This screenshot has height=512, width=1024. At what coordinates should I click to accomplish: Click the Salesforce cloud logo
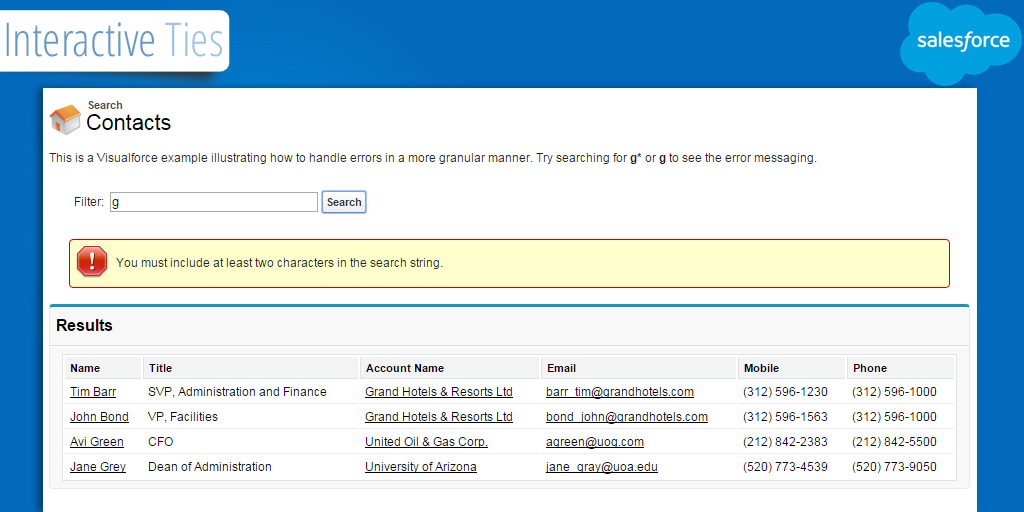[x=960, y=43]
